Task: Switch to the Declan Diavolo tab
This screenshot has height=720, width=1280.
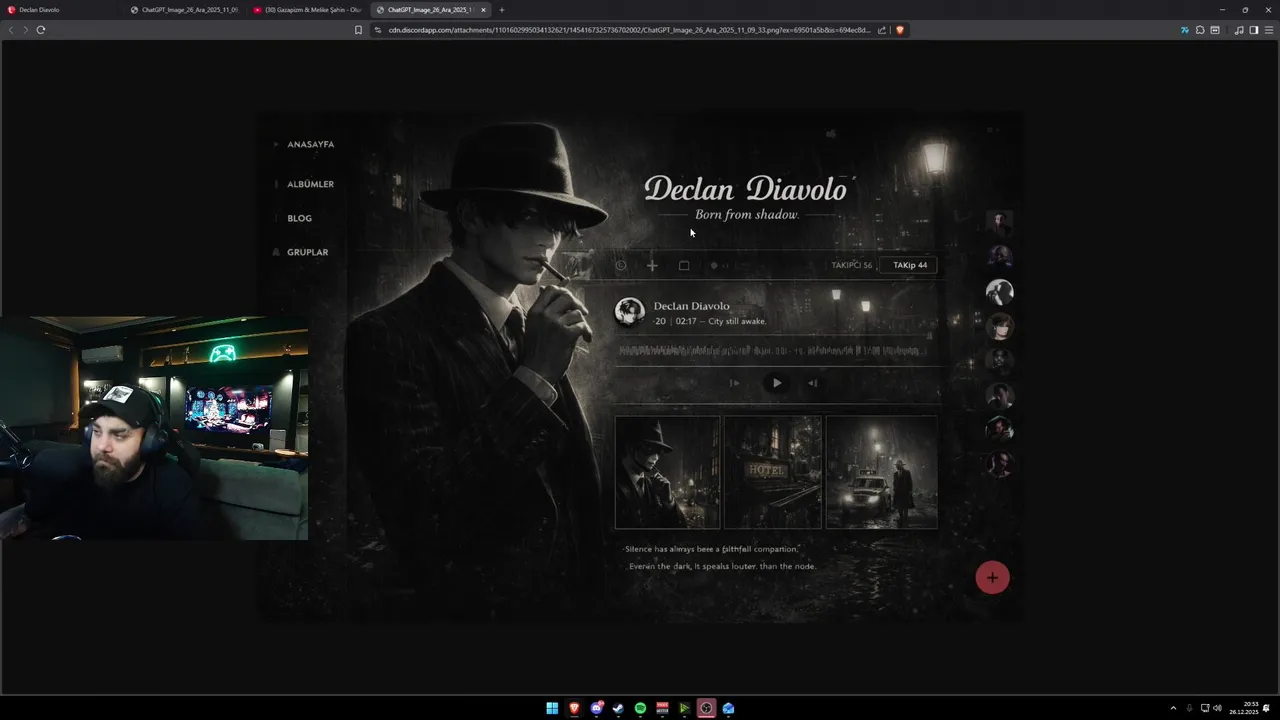Action: coord(60,10)
